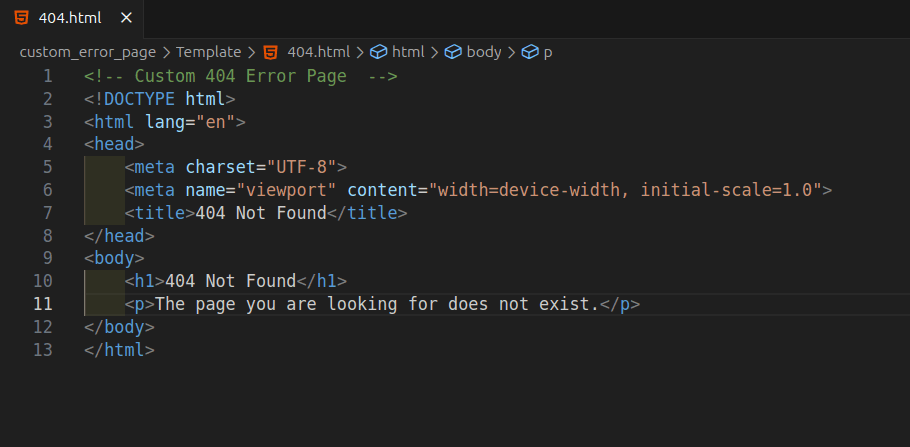Click the 404.html breadcrumb item

pyautogui.click(x=319, y=52)
